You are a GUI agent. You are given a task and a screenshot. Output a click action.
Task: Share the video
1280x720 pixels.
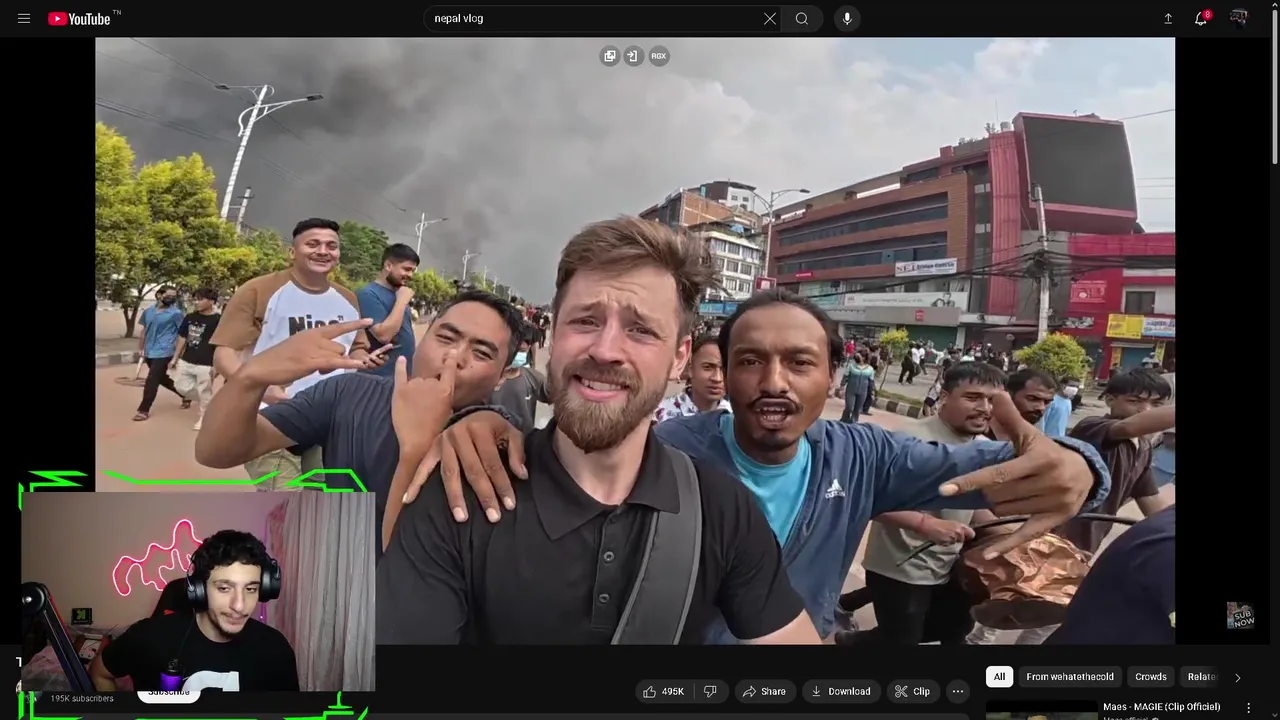pos(763,691)
